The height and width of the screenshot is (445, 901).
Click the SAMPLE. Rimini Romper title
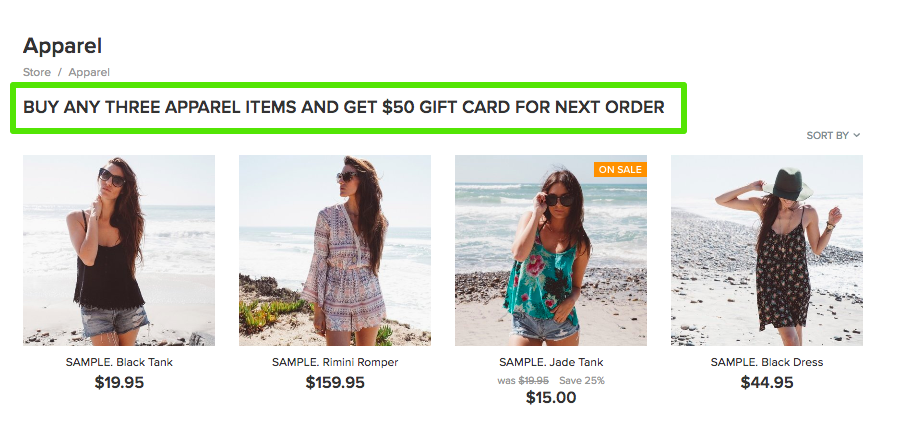coord(335,362)
